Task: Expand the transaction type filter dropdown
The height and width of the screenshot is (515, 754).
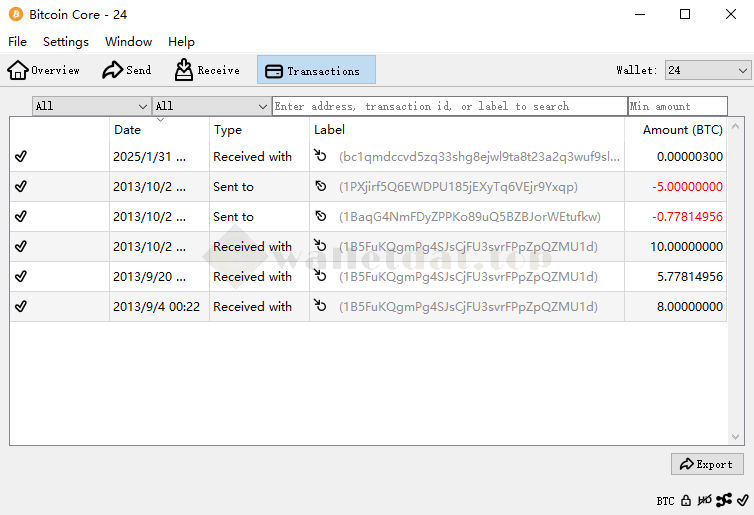Action: [x=211, y=106]
